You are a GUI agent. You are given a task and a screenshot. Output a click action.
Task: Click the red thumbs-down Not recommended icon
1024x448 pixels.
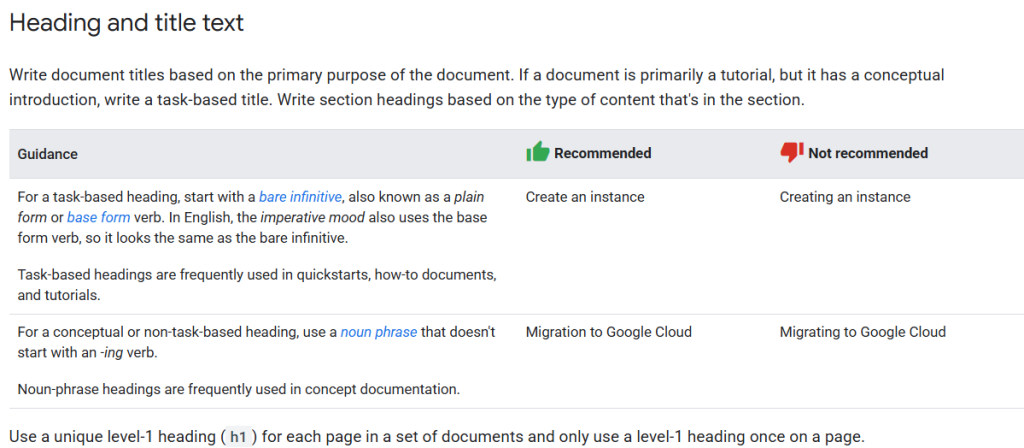click(x=792, y=152)
